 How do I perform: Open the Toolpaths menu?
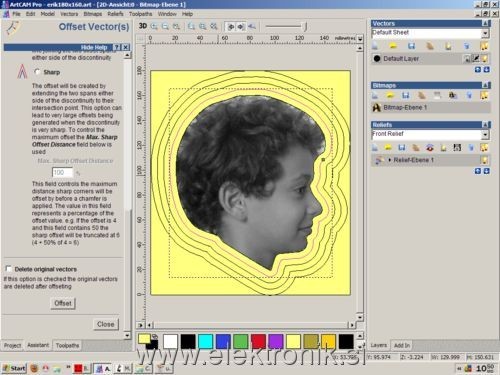(140, 14)
